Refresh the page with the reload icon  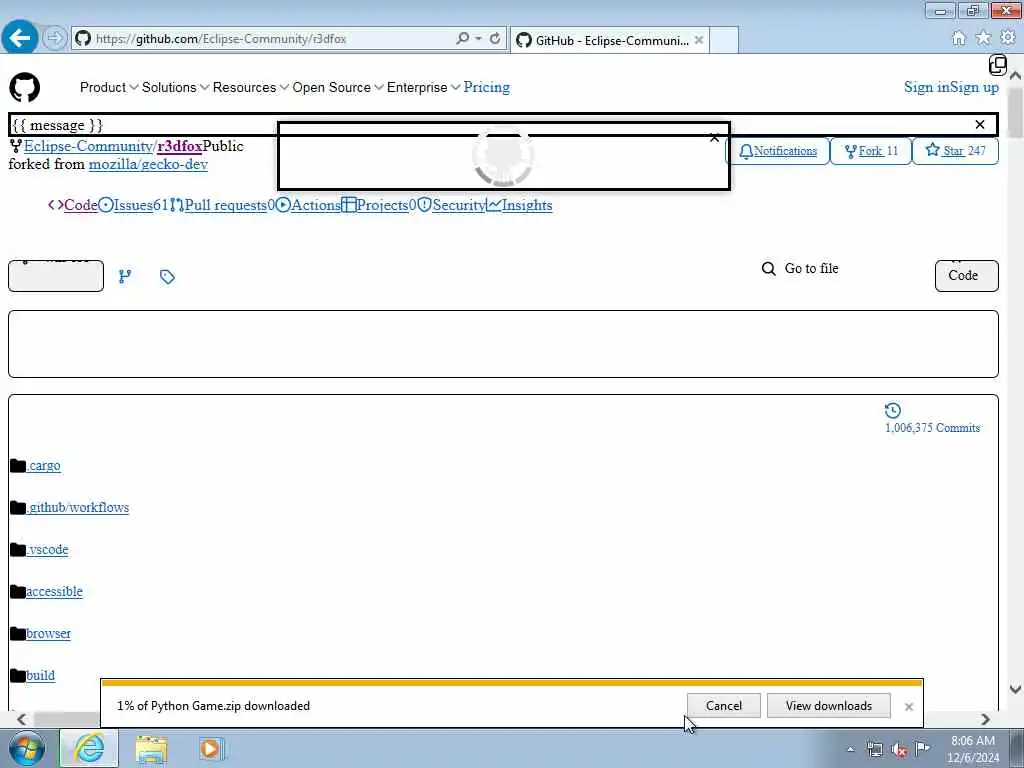coord(495,39)
